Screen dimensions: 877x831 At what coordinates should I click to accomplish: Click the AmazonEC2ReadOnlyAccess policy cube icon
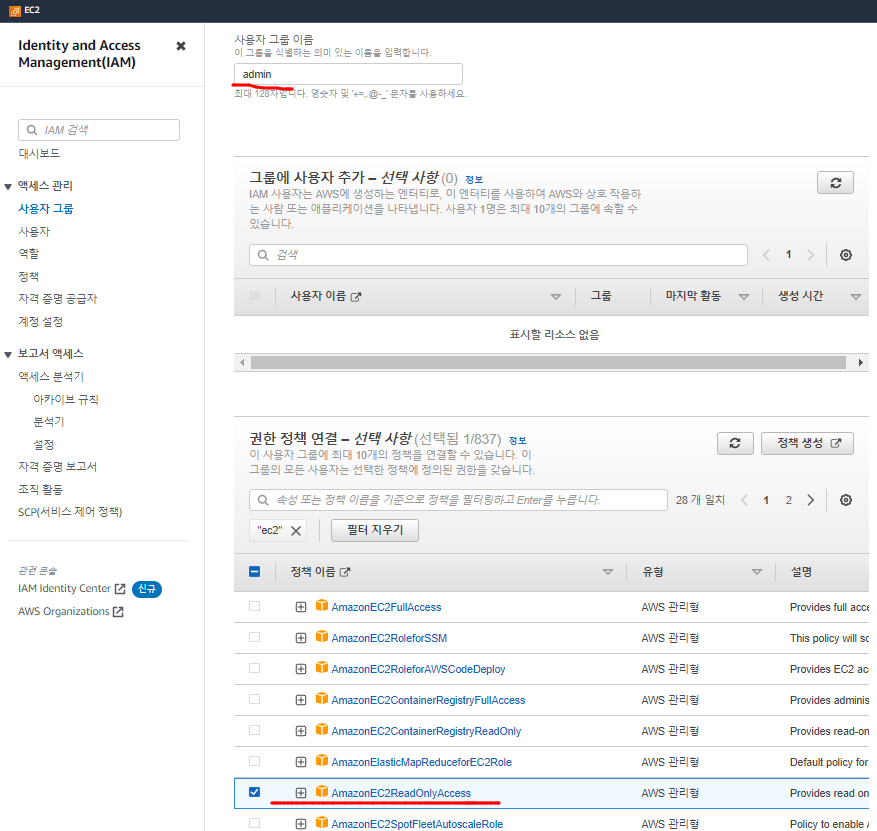(x=322, y=791)
